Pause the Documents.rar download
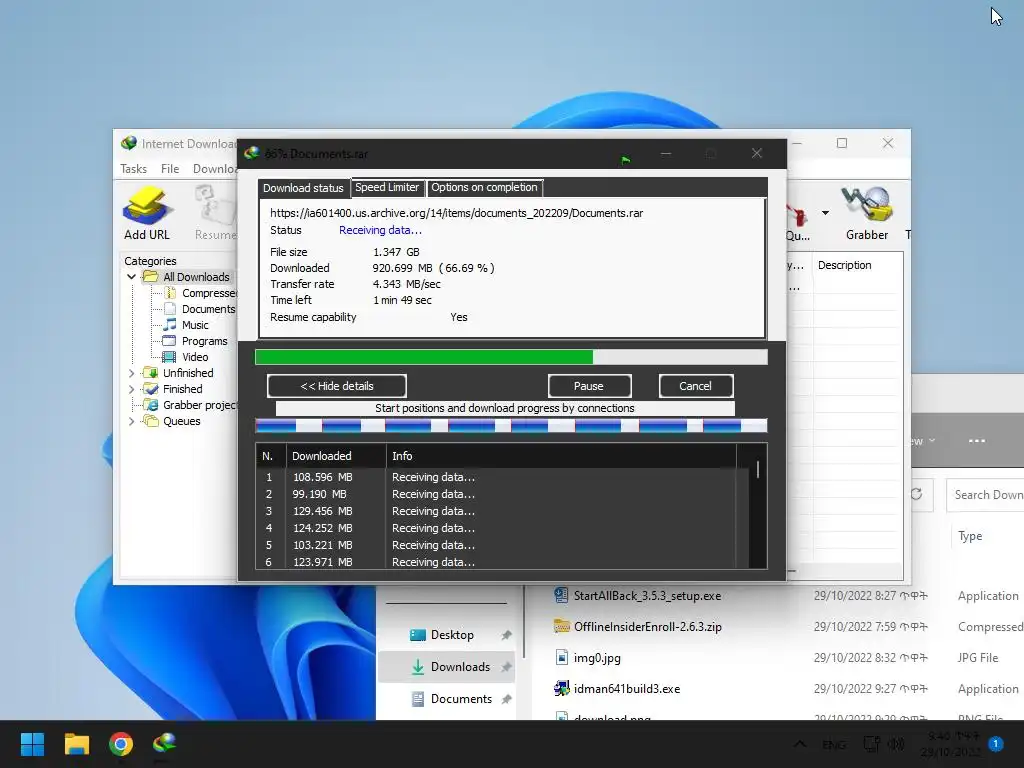 [x=589, y=386]
